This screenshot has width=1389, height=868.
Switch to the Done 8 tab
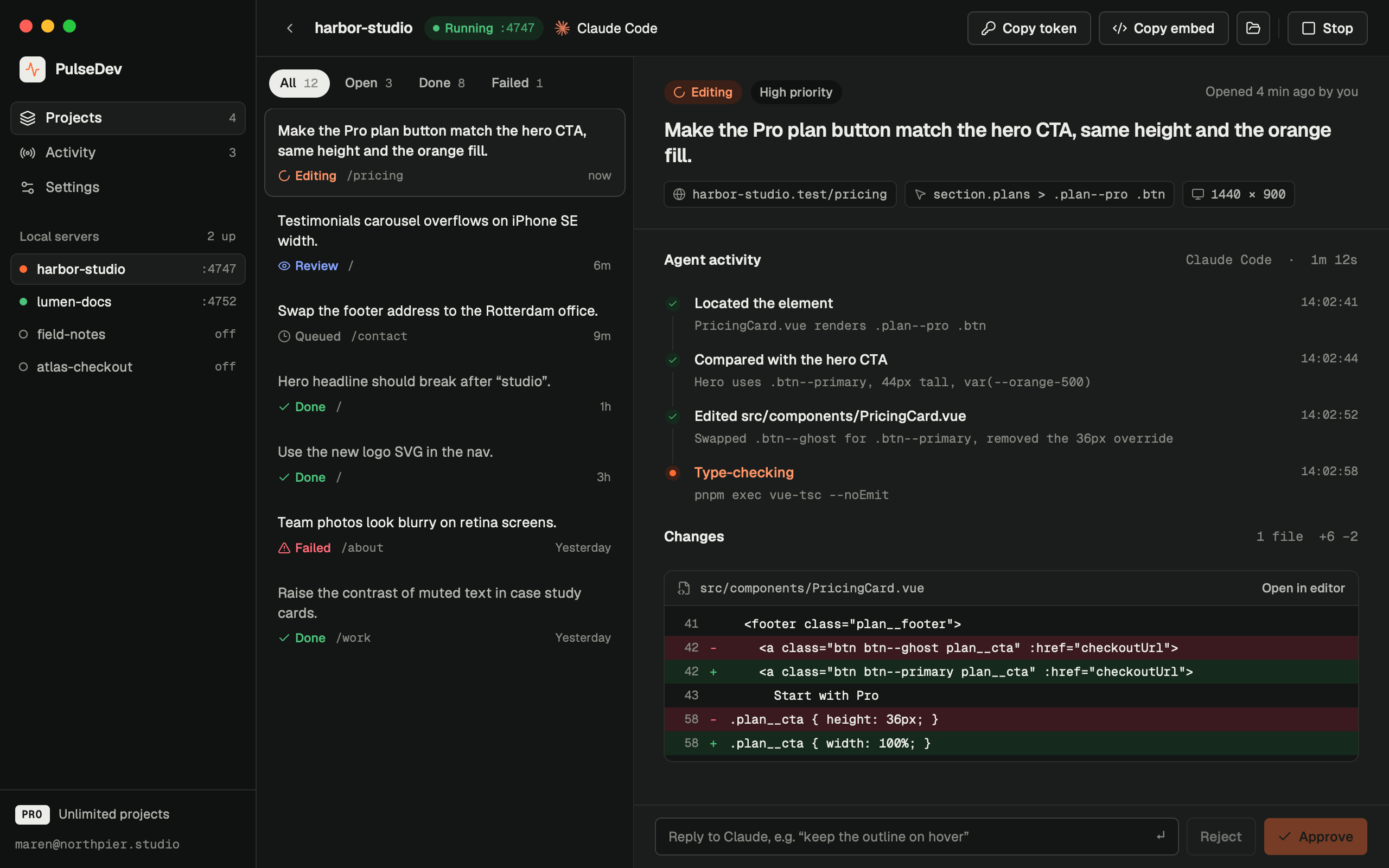[442, 83]
